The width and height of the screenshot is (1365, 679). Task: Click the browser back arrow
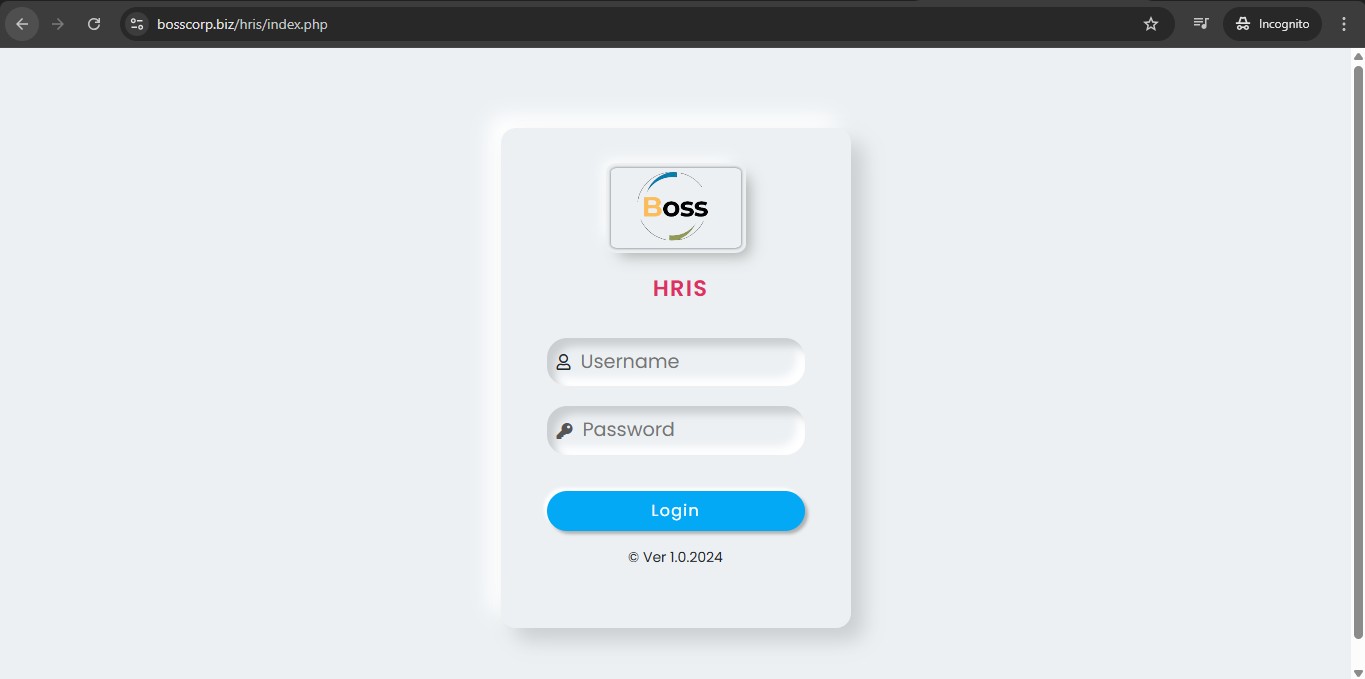(22, 24)
